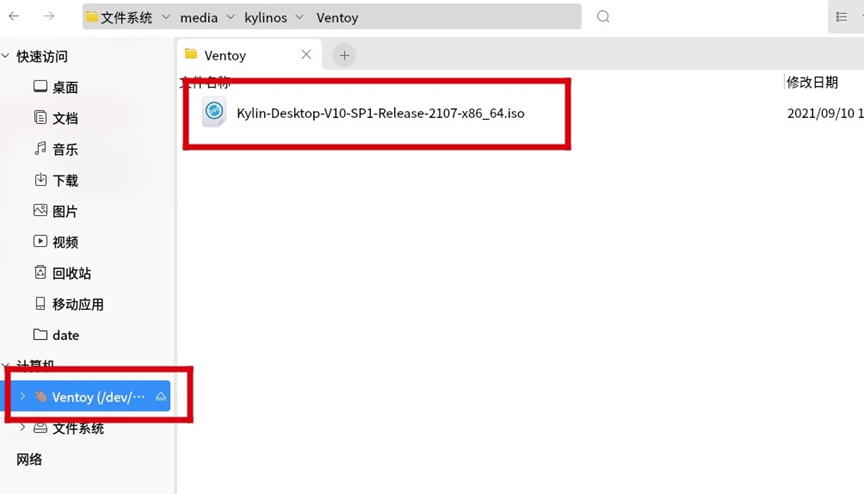Collapse the 快速访问 section
The width and height of the screenshot is (864, 494).
pyautogui.click(x=7, y=57)
